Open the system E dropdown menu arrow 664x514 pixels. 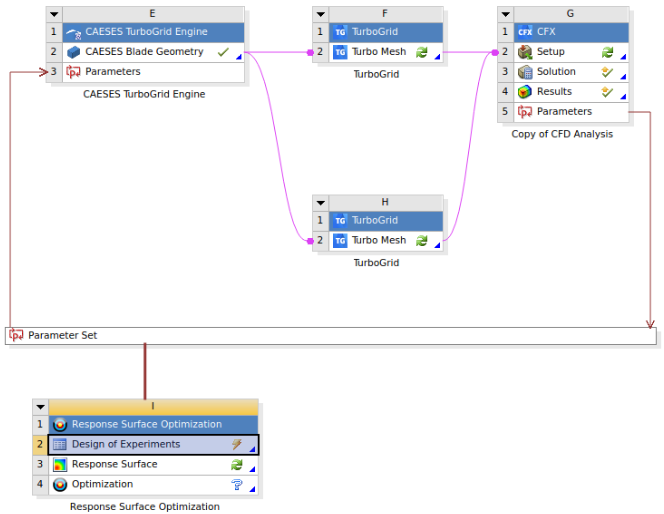tap(54, 14)
